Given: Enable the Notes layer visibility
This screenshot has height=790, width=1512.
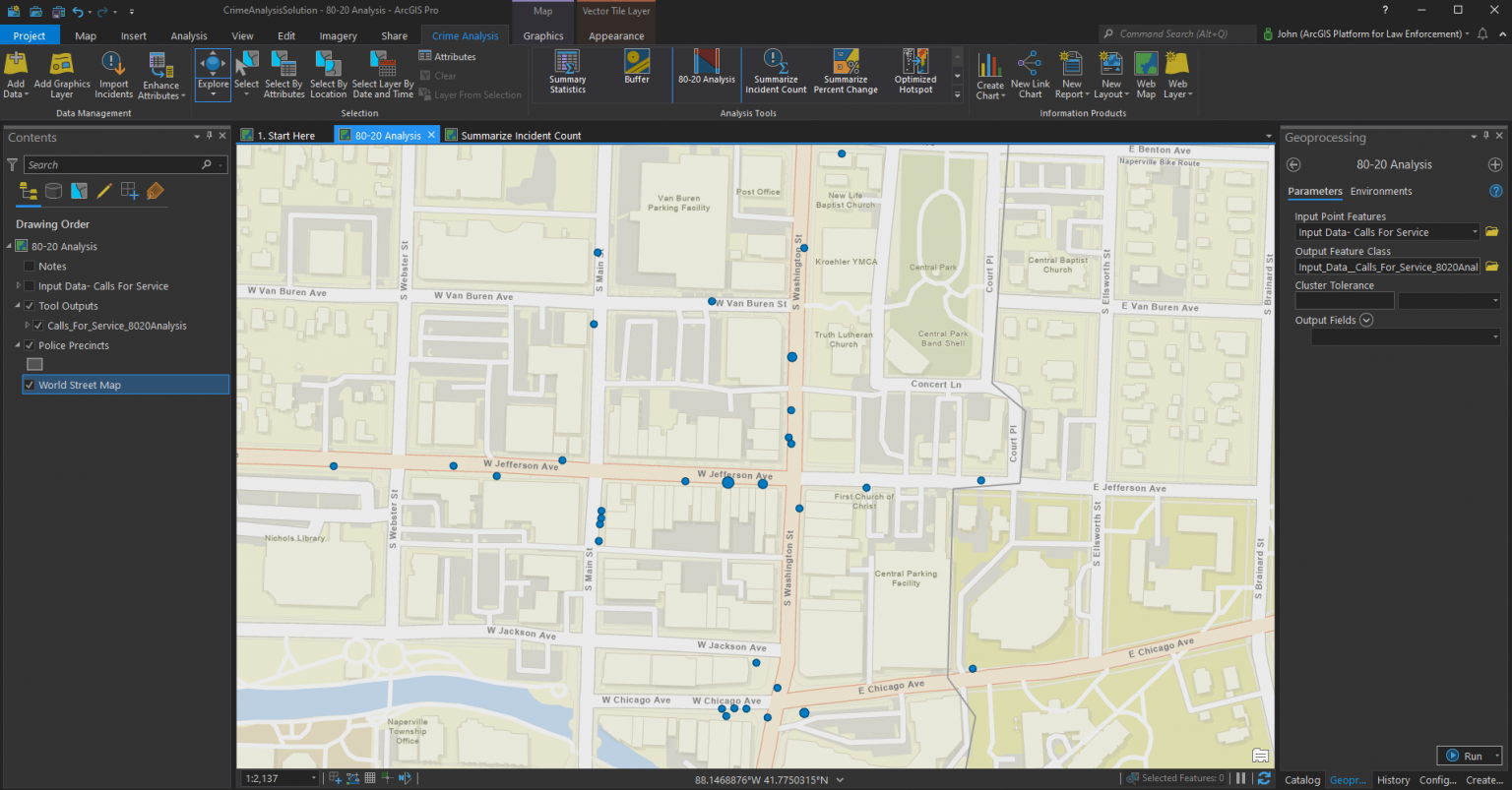Looking at the screenshot, I should [x=29, y=266].
